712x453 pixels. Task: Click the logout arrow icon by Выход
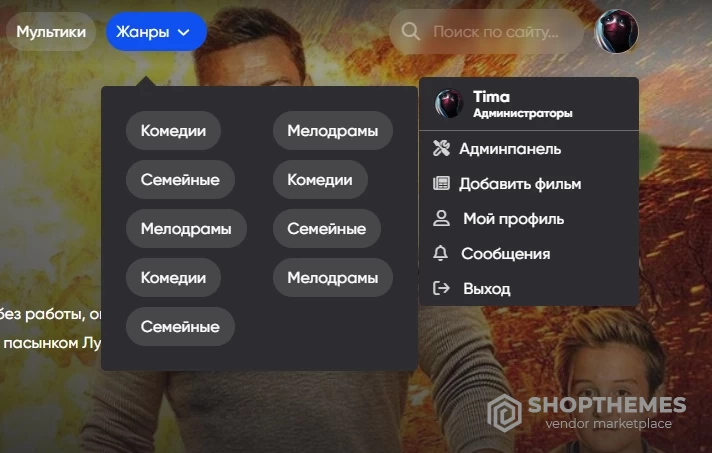click(x=441, y=288)
